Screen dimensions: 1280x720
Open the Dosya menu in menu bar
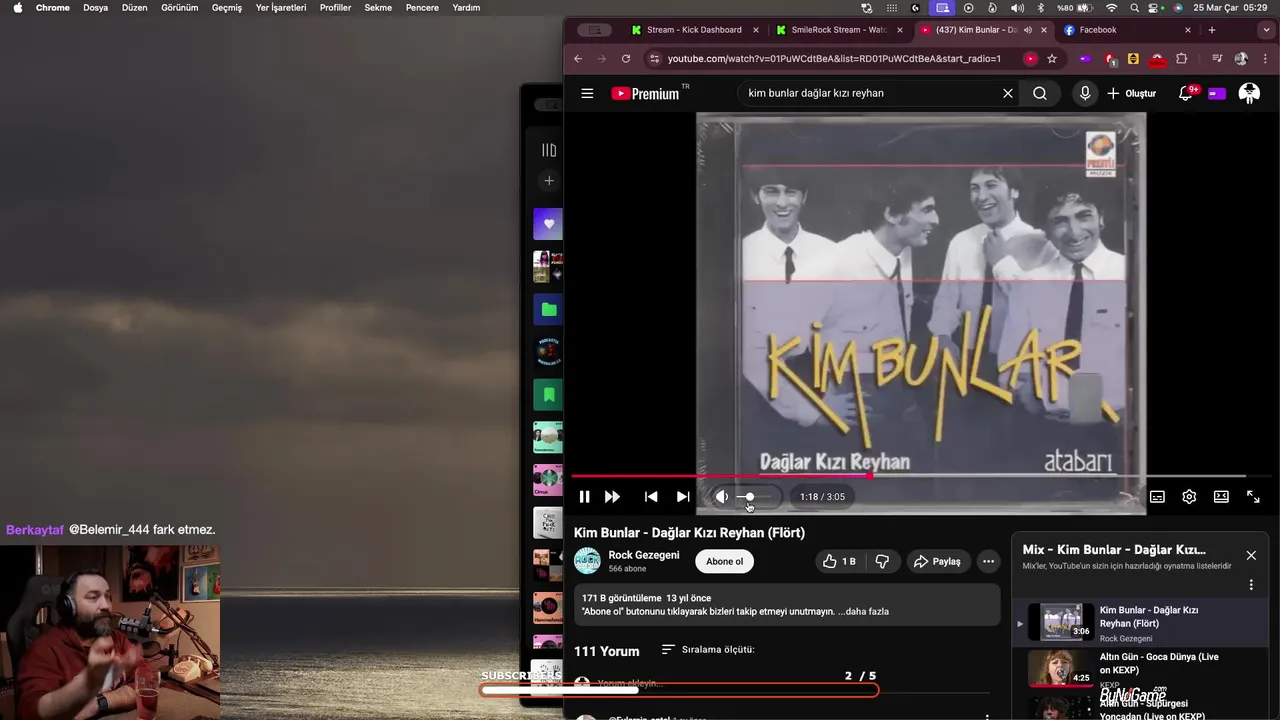point(95,7)
